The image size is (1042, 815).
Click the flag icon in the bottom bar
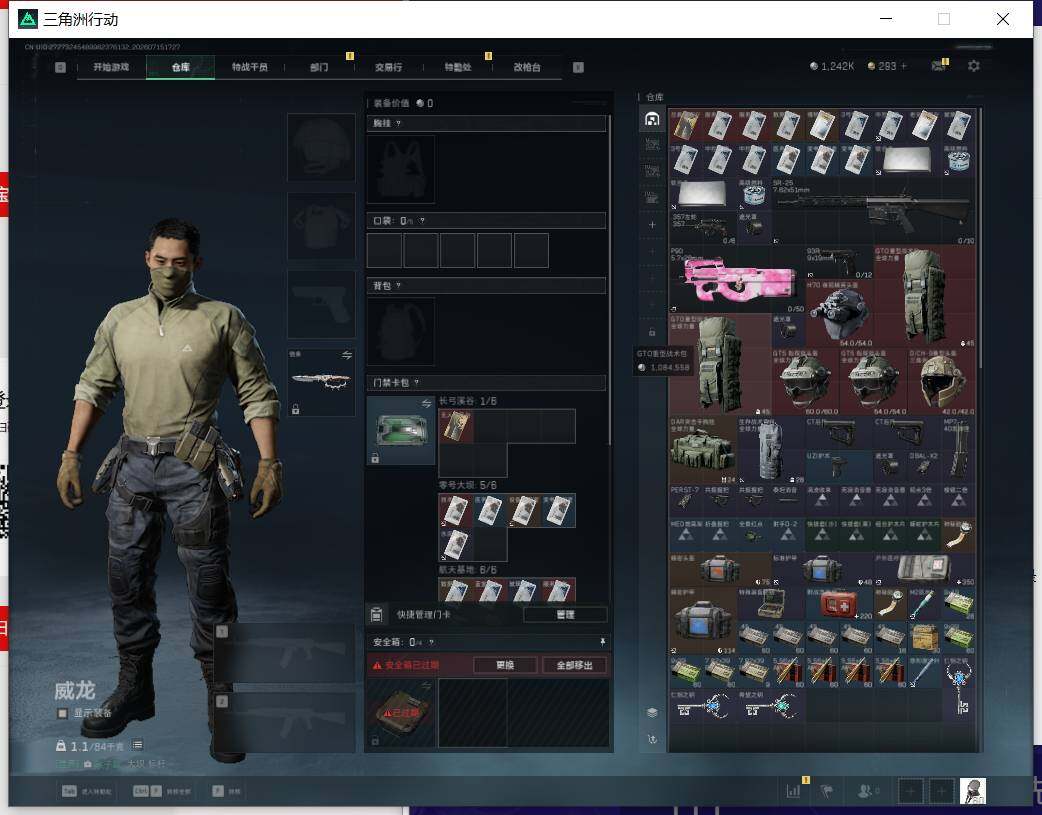click(827, 791)
